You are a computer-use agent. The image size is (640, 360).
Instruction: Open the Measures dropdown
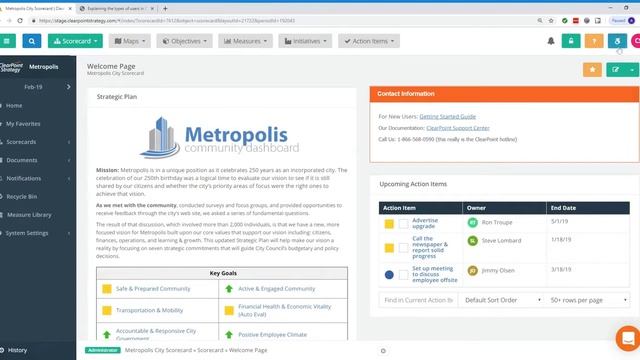pyautogui.click(x=245, y=41)
